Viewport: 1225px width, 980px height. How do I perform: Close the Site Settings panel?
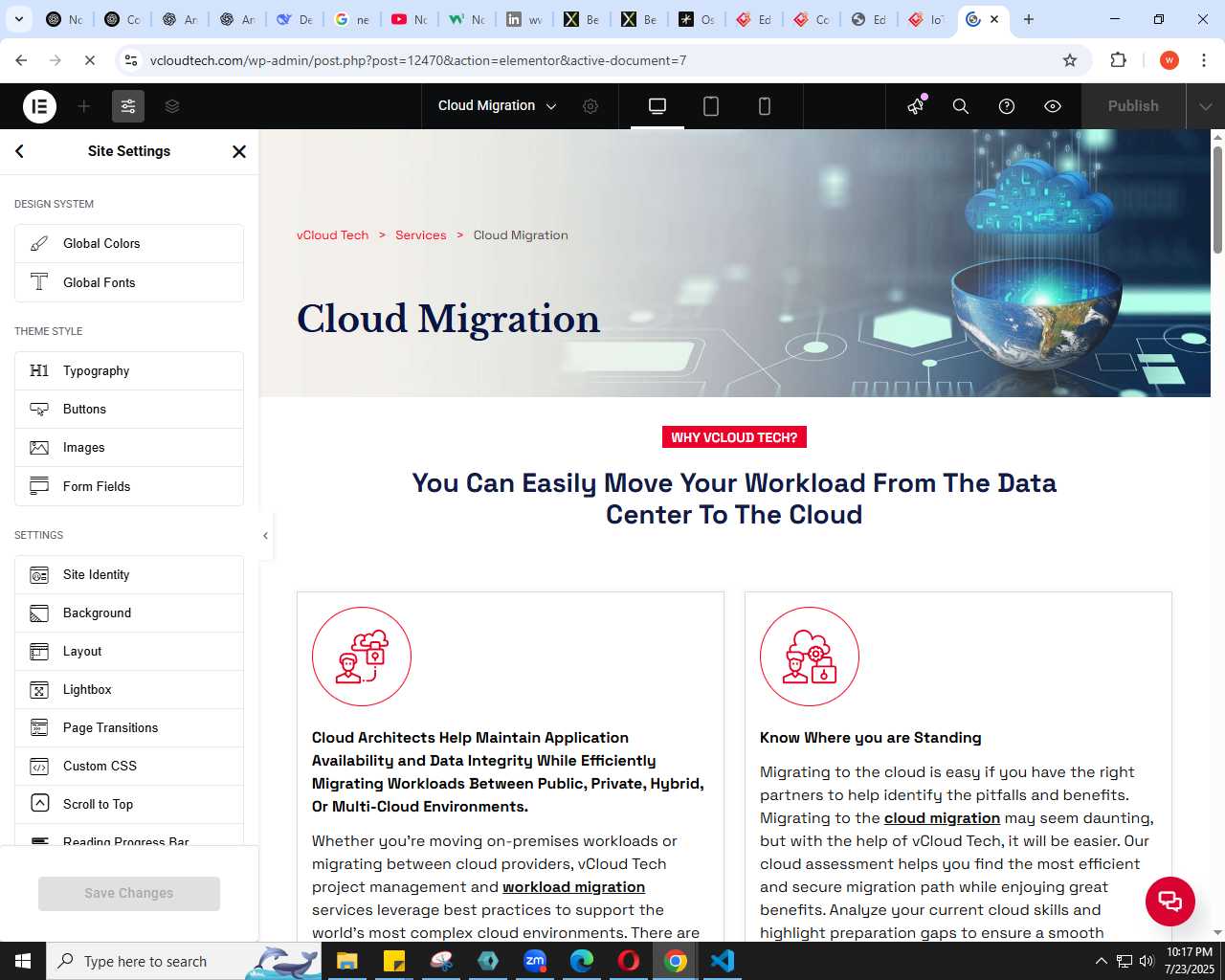coord(239,151)
